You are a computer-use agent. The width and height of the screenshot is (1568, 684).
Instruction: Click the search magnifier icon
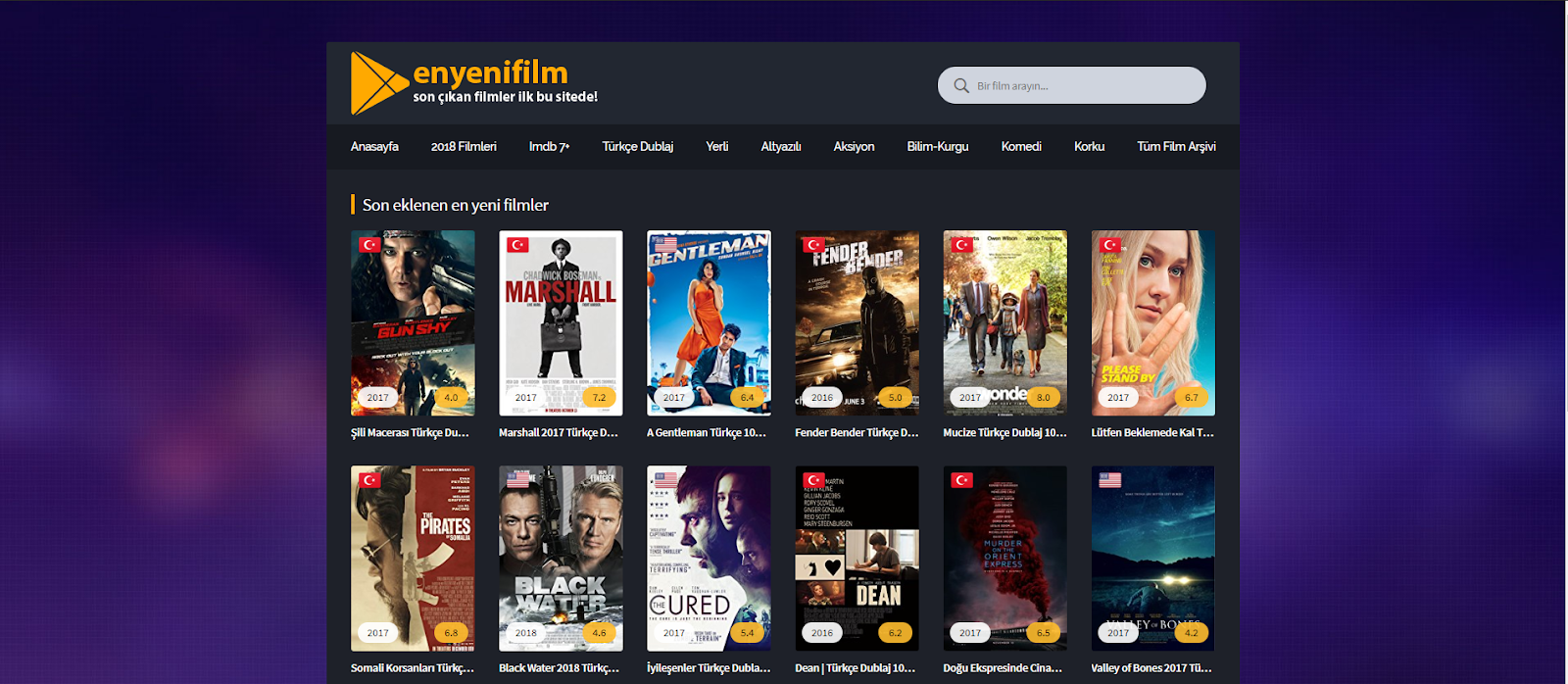(961, 85)
